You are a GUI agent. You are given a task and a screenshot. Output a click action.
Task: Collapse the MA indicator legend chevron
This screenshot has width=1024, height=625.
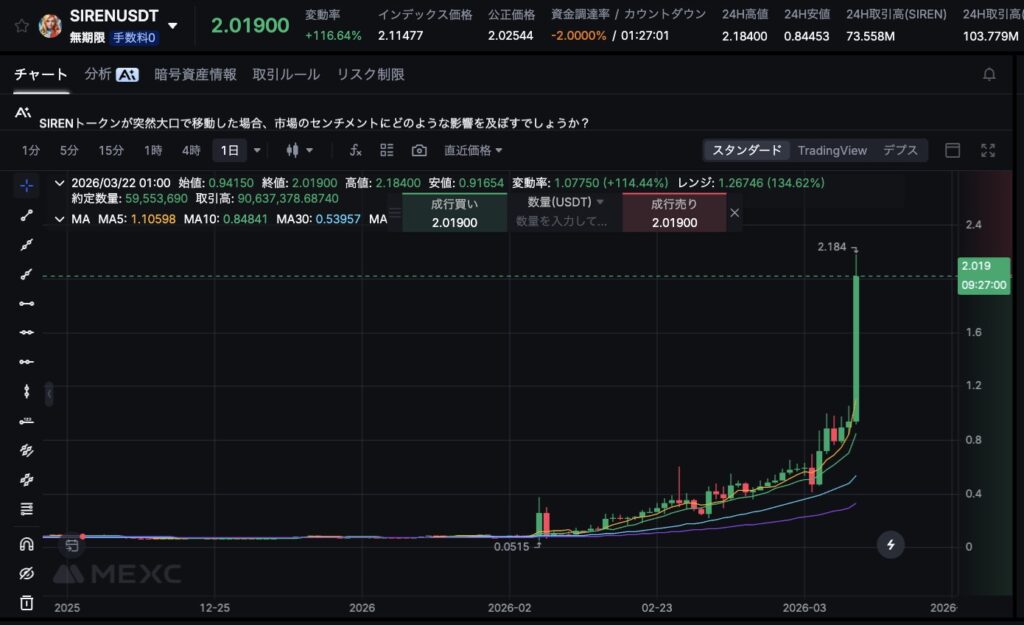[60, 219]
